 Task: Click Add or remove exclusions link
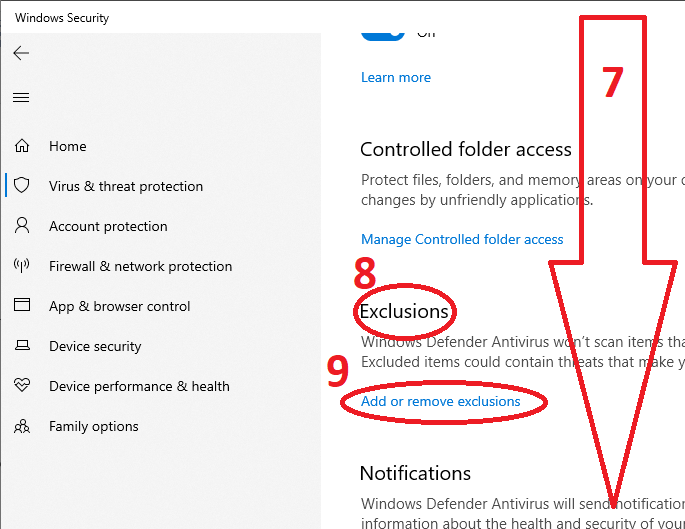[441, 401]
